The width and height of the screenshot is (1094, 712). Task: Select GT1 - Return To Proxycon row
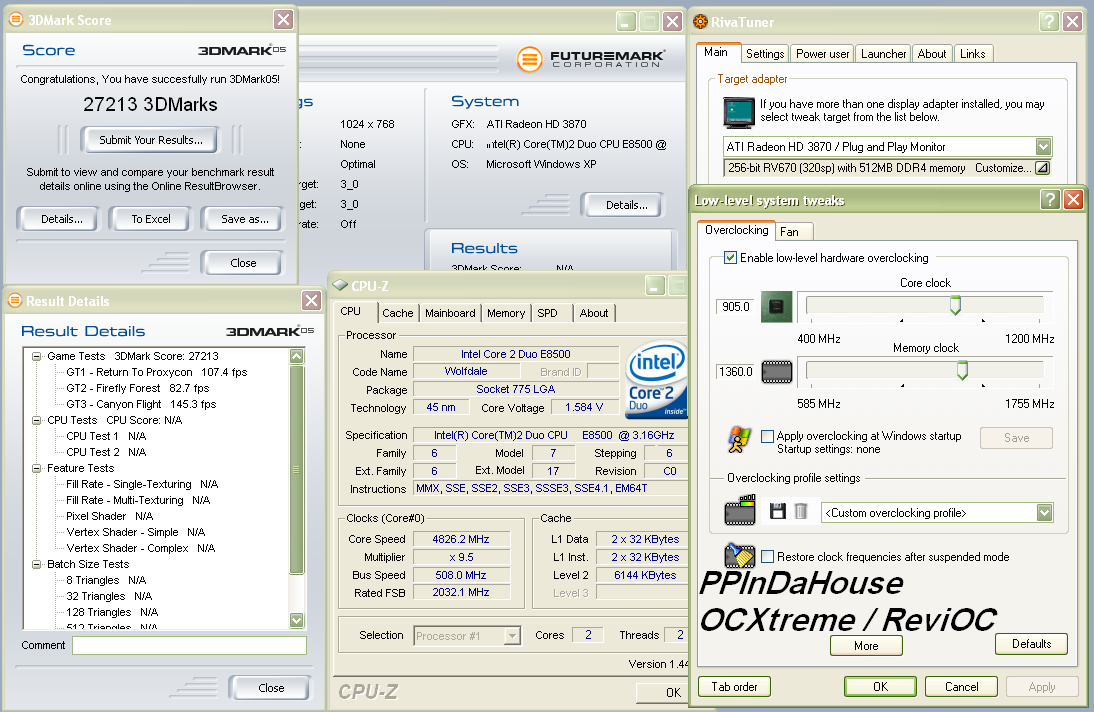click(x=156, y=372)
